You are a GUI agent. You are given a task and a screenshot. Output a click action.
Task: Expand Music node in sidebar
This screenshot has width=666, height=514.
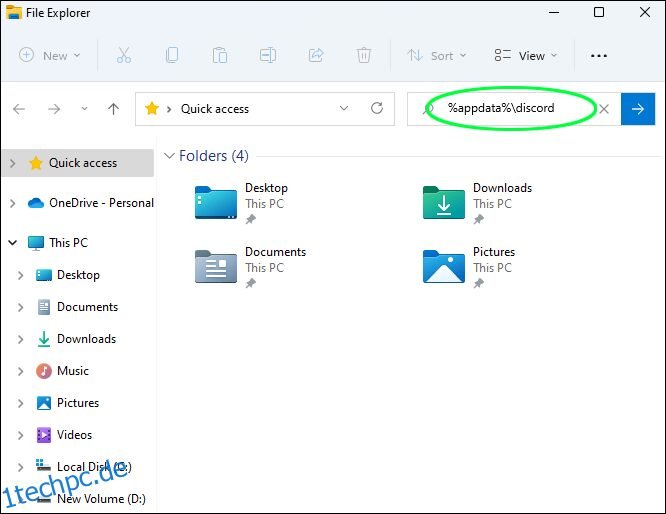(x=20, y=371)
